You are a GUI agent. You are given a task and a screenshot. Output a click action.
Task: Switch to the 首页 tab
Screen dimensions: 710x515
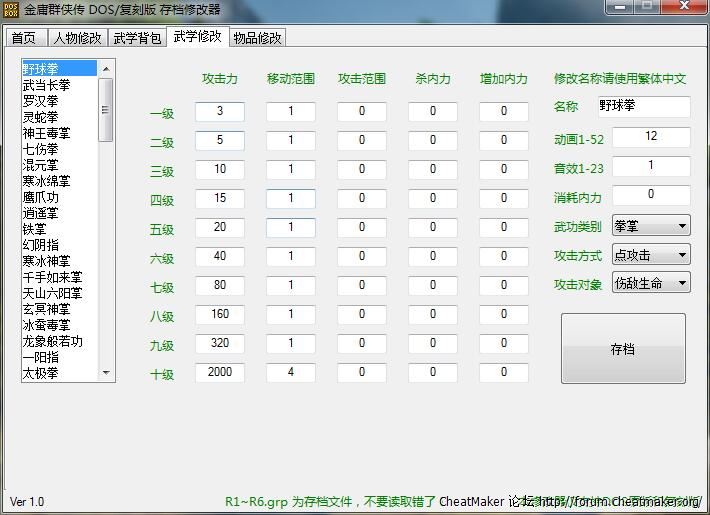point(24,38)
